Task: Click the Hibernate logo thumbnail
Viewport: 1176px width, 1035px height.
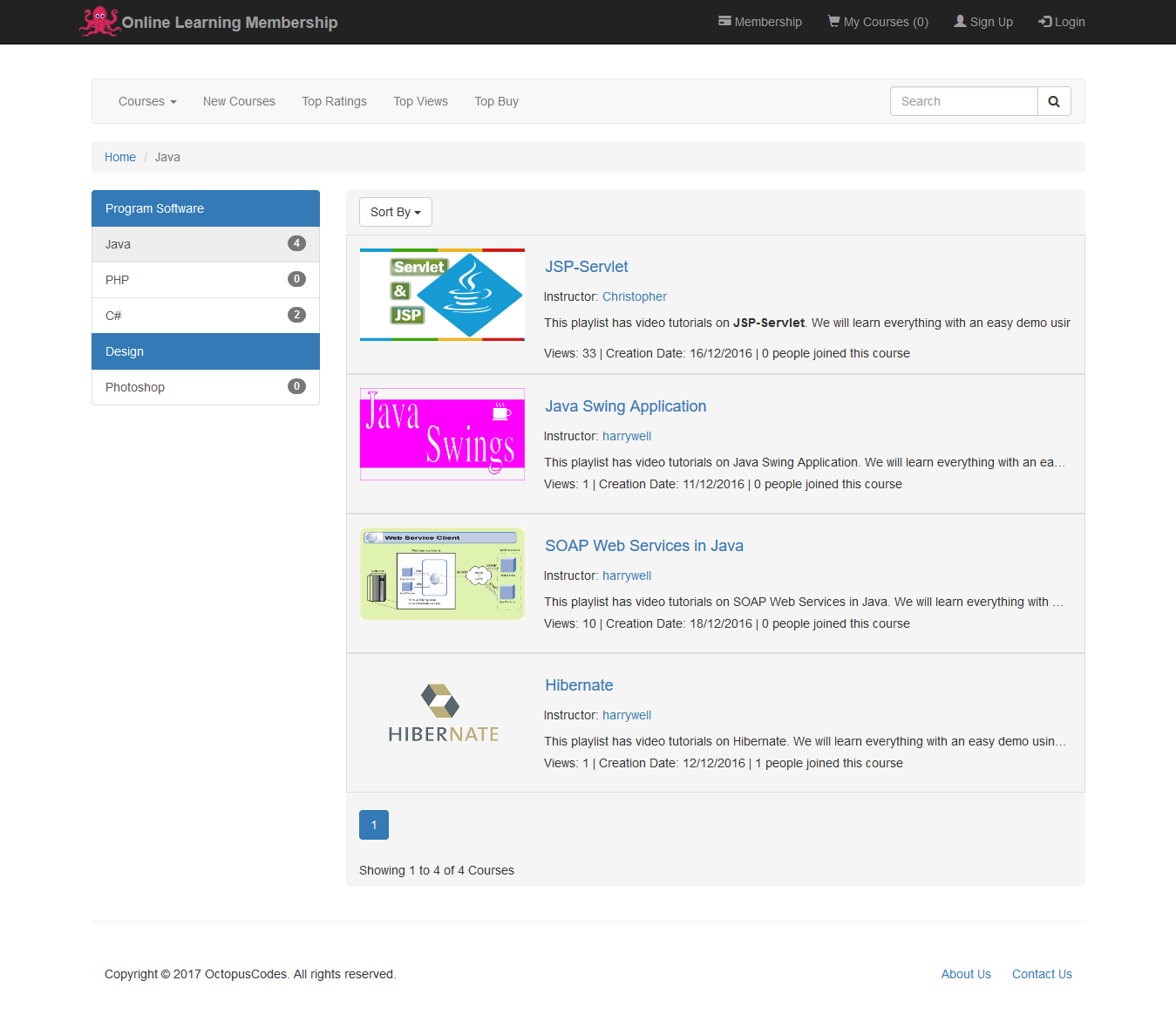Action: point(442,713)
